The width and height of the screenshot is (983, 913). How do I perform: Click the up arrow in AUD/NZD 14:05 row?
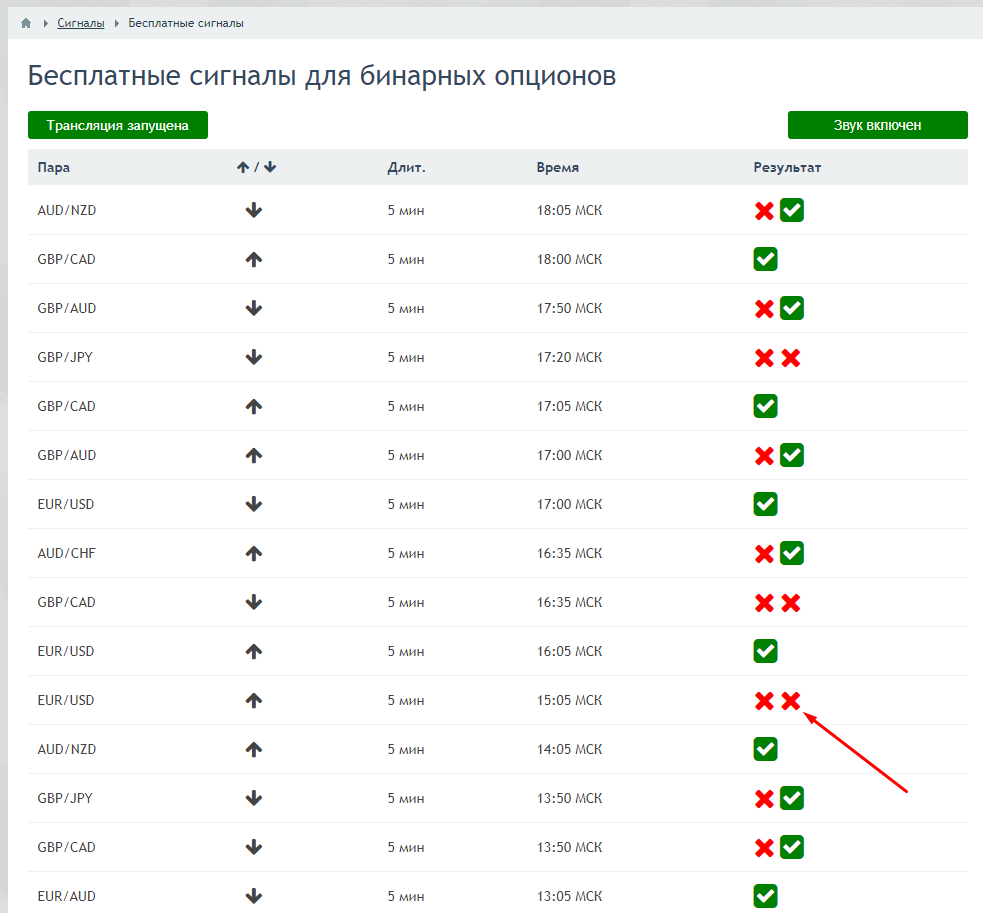click(253, 749)
